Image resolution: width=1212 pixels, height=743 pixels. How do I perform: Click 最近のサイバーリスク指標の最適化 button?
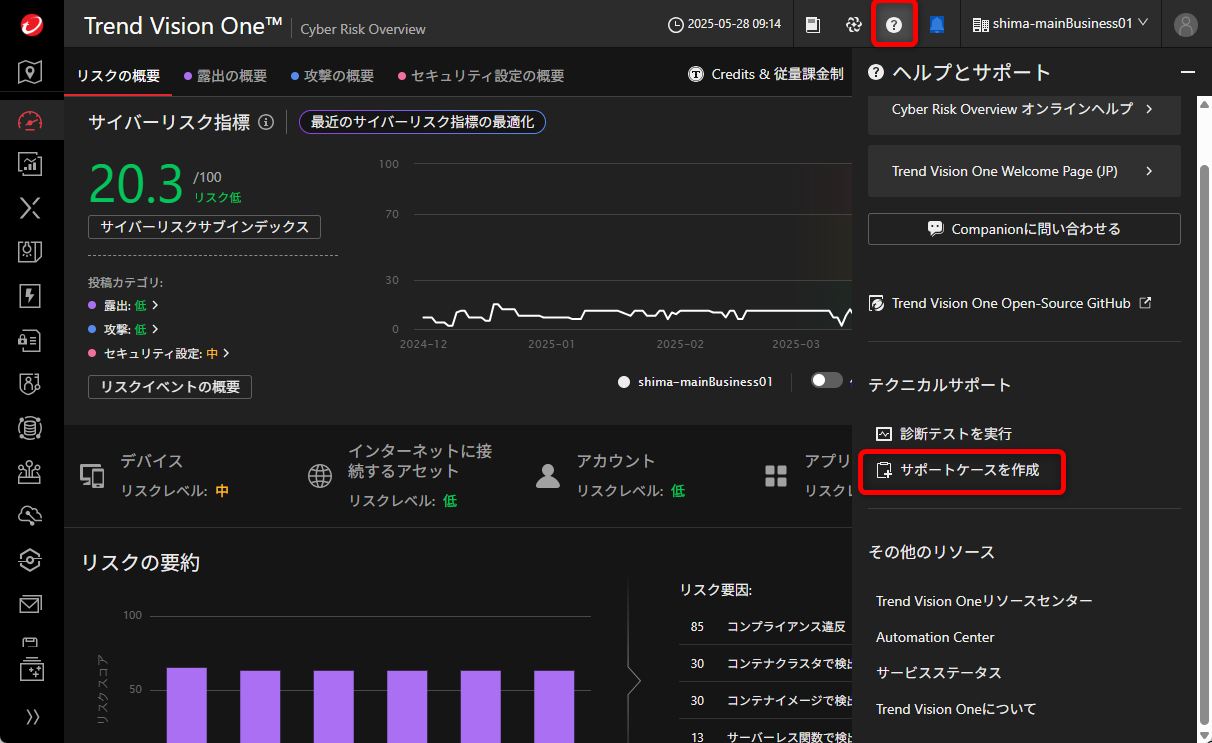[422, 122]
